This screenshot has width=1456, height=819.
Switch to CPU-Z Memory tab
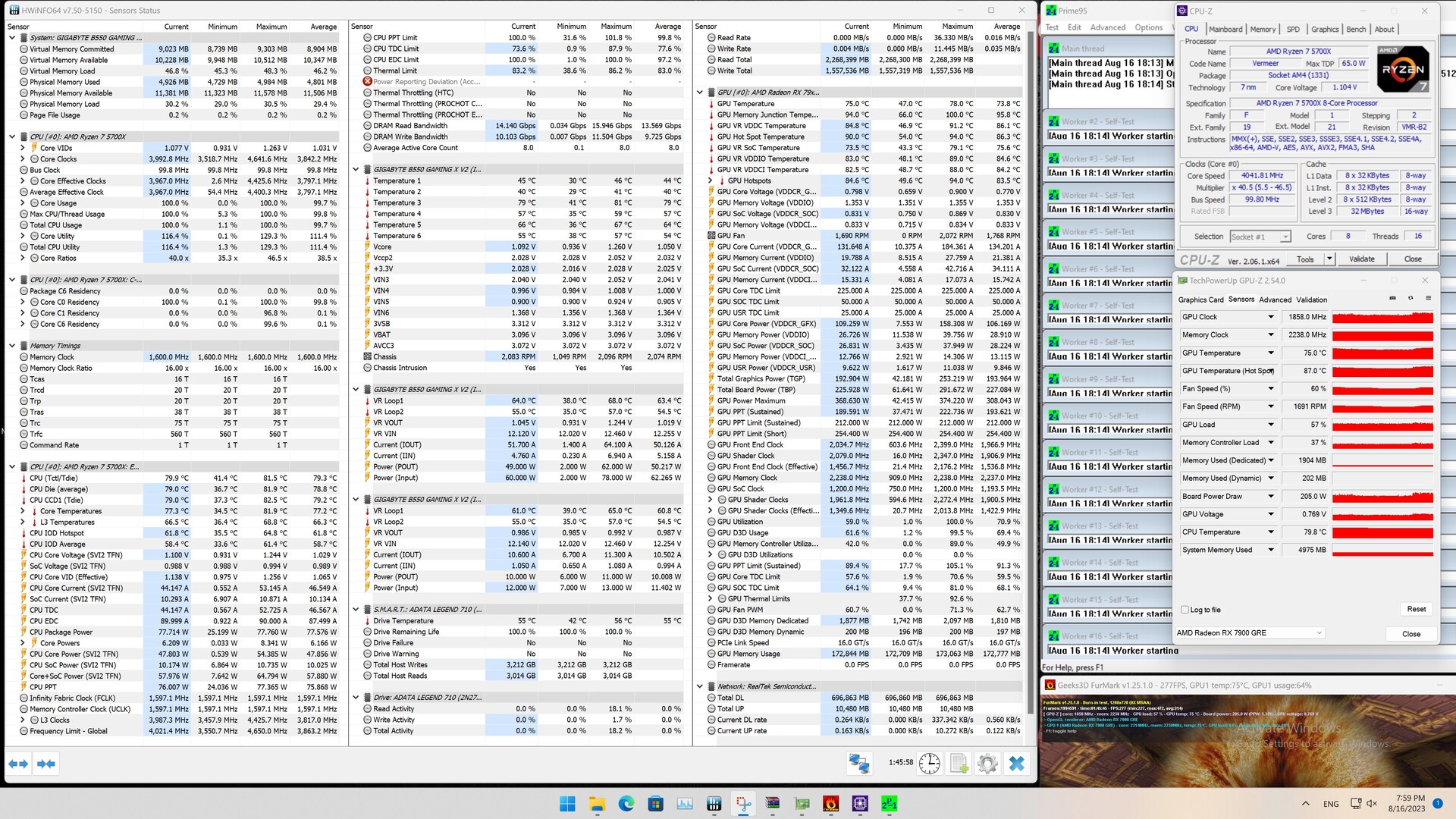[x=1263, y=30]
